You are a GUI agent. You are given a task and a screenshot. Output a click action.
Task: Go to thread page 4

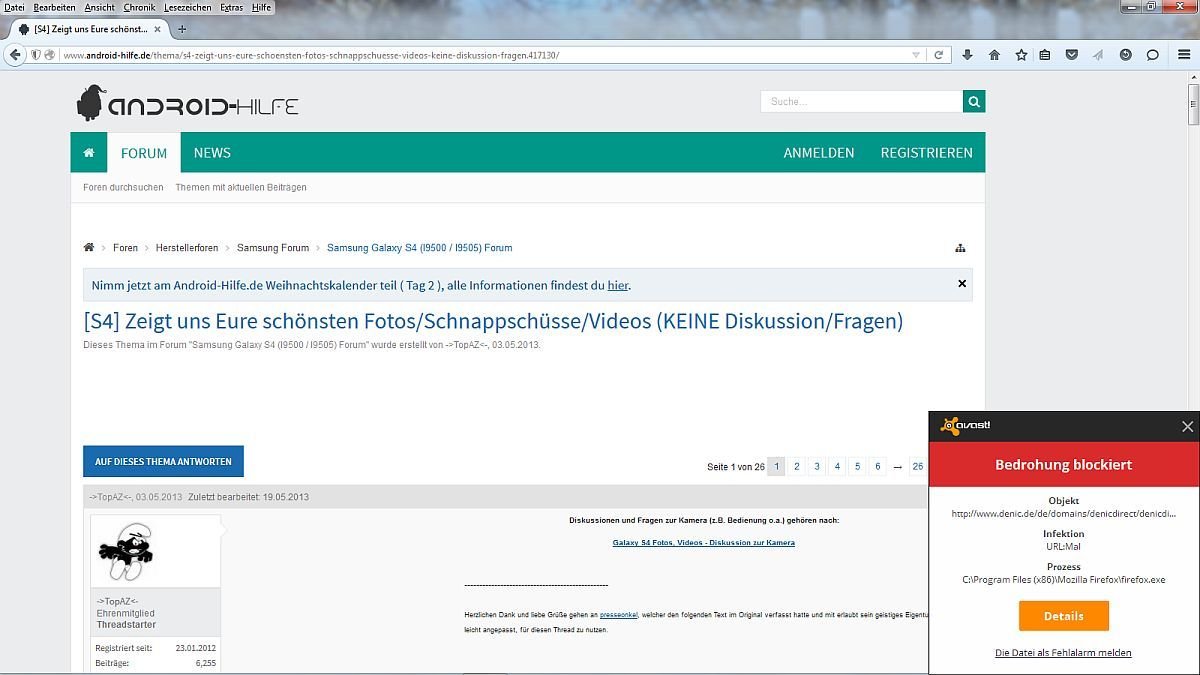pyautogui.click(x=837, y=466)
